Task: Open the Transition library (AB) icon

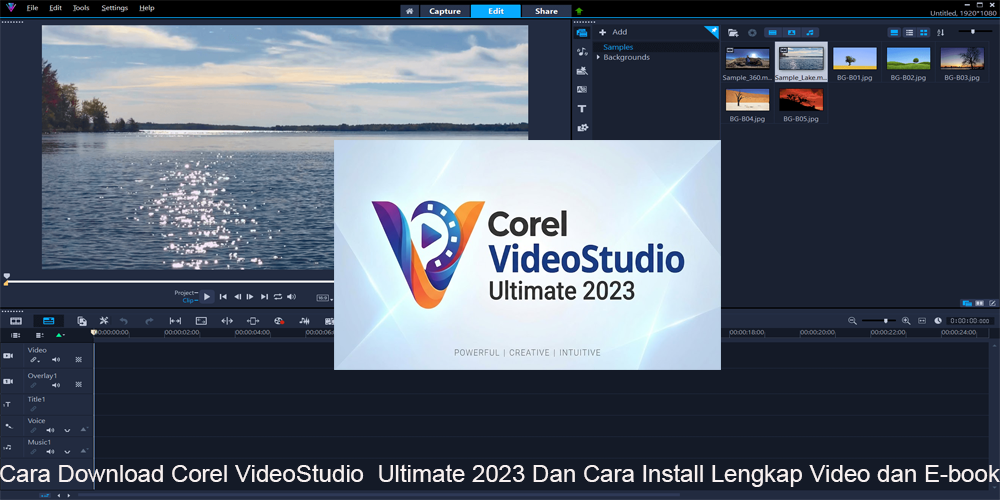Action: coord(582,90)
